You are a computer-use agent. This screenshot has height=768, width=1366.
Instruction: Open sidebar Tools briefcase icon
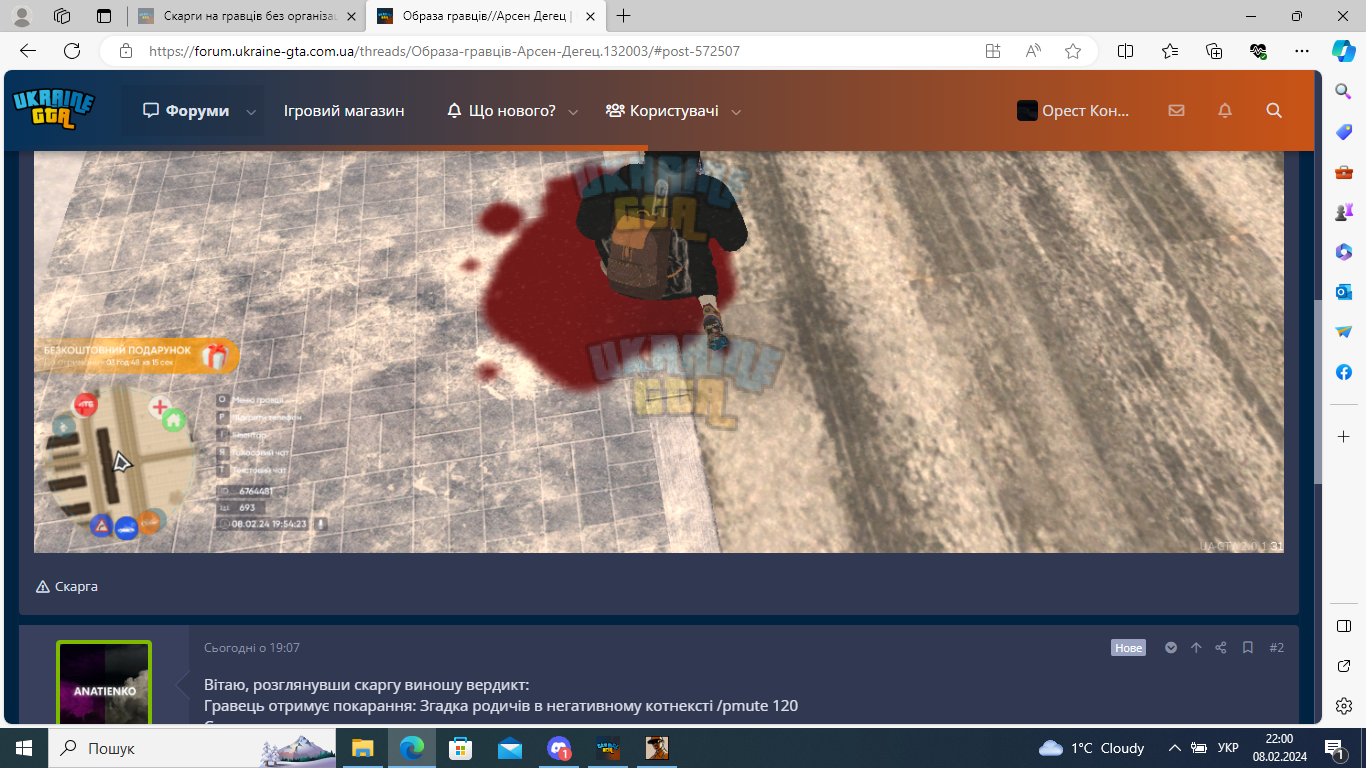pos(1344,172)
